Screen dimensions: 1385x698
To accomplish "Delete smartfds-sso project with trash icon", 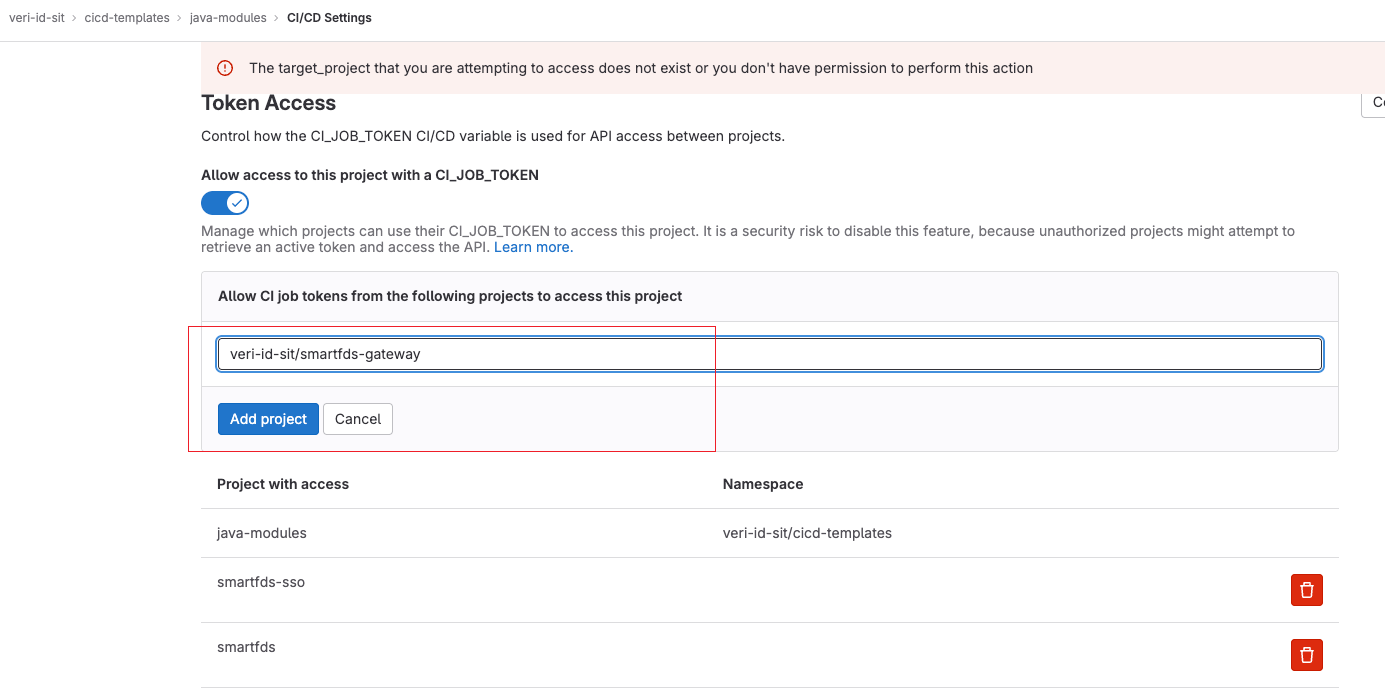I will coord(1306,590).
